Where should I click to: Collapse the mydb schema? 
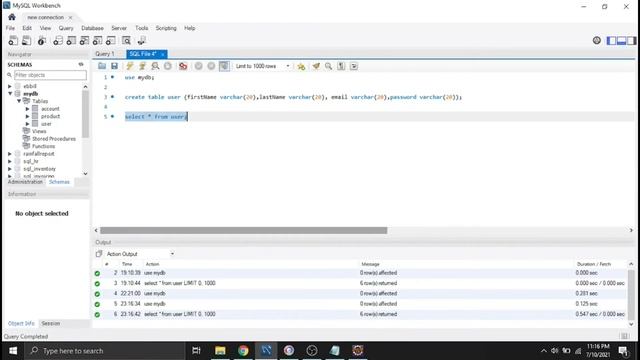[x=10, y=93]
